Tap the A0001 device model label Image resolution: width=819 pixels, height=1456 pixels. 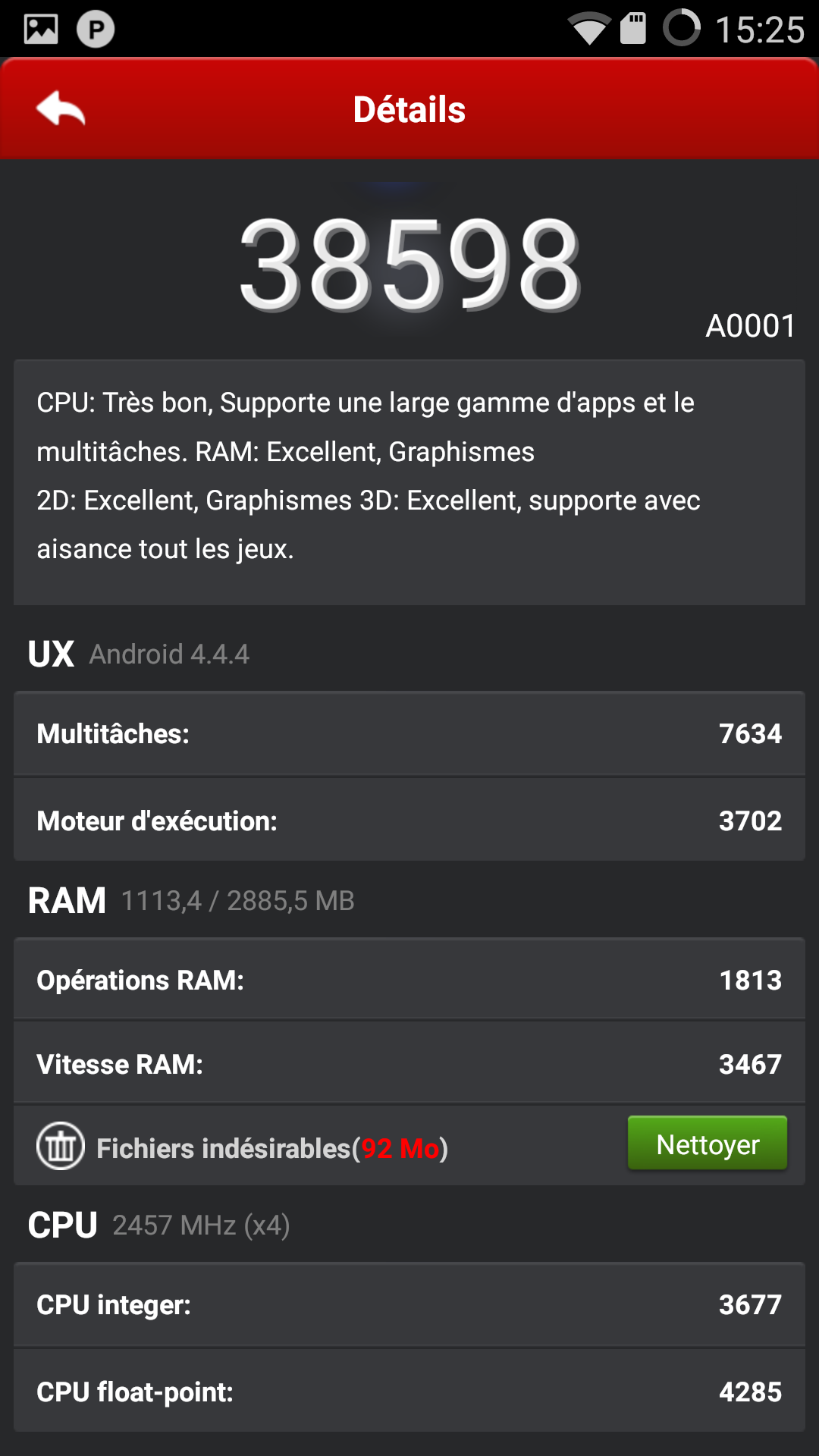click(x=751, y=326)
